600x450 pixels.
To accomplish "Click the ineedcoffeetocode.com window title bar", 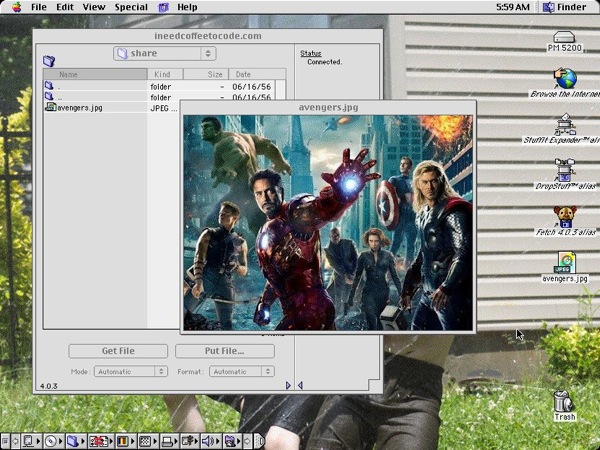I will tap(208, 36).
